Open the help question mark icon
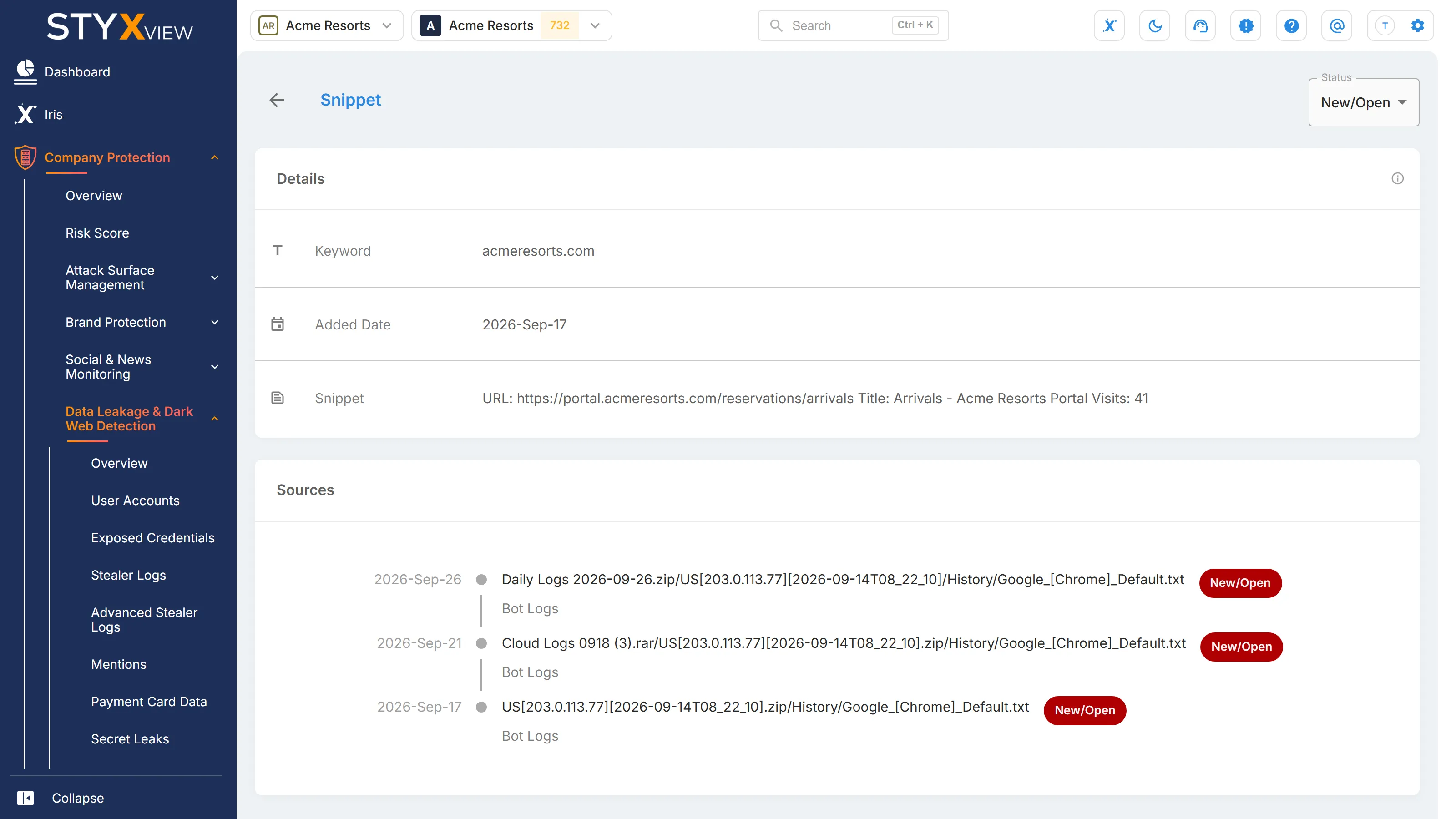 coord(1291,25)
